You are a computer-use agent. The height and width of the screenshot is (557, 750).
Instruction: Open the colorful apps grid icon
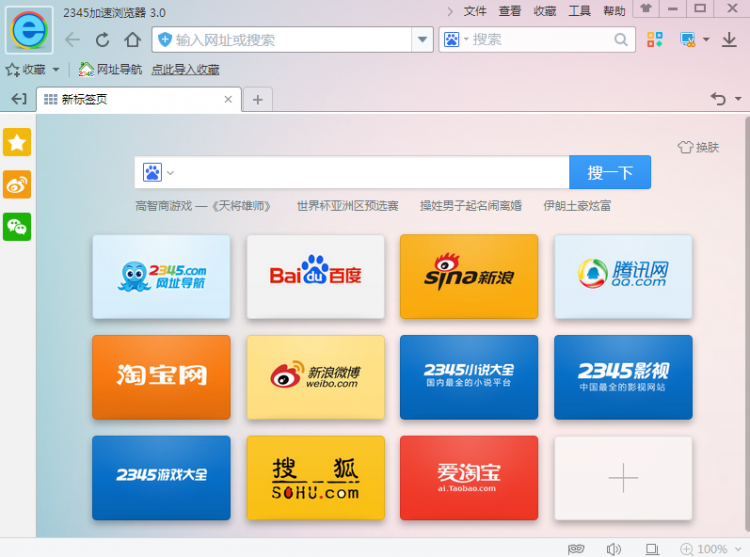[655, 40]
